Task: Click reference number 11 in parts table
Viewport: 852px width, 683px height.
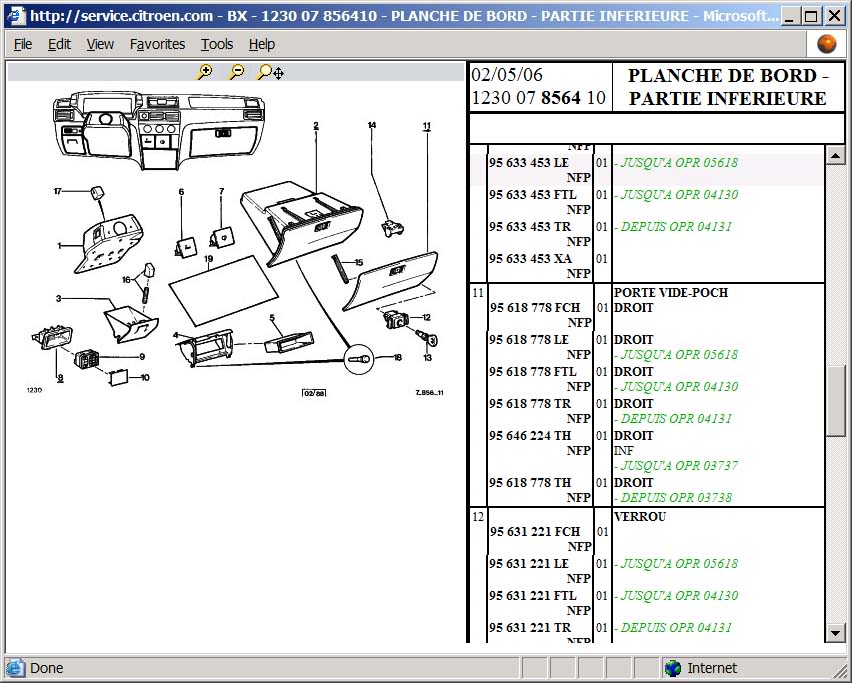Action: click(x=478, y=293)
